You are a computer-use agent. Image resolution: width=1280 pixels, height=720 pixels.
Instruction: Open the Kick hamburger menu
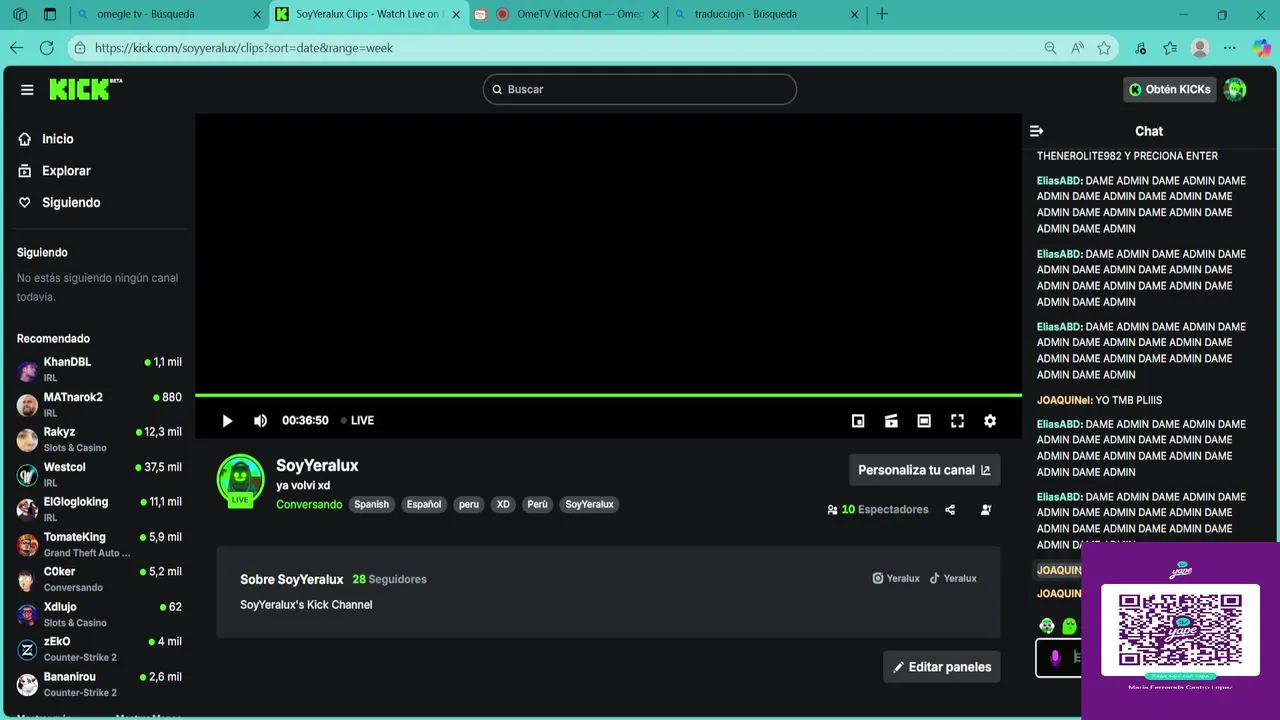27,89
